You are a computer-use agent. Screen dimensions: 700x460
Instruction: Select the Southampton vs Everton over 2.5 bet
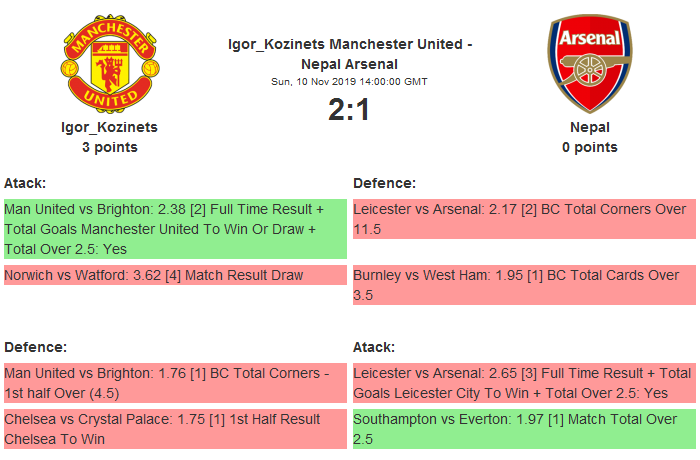pyautogui.click(x=524, y=429)
